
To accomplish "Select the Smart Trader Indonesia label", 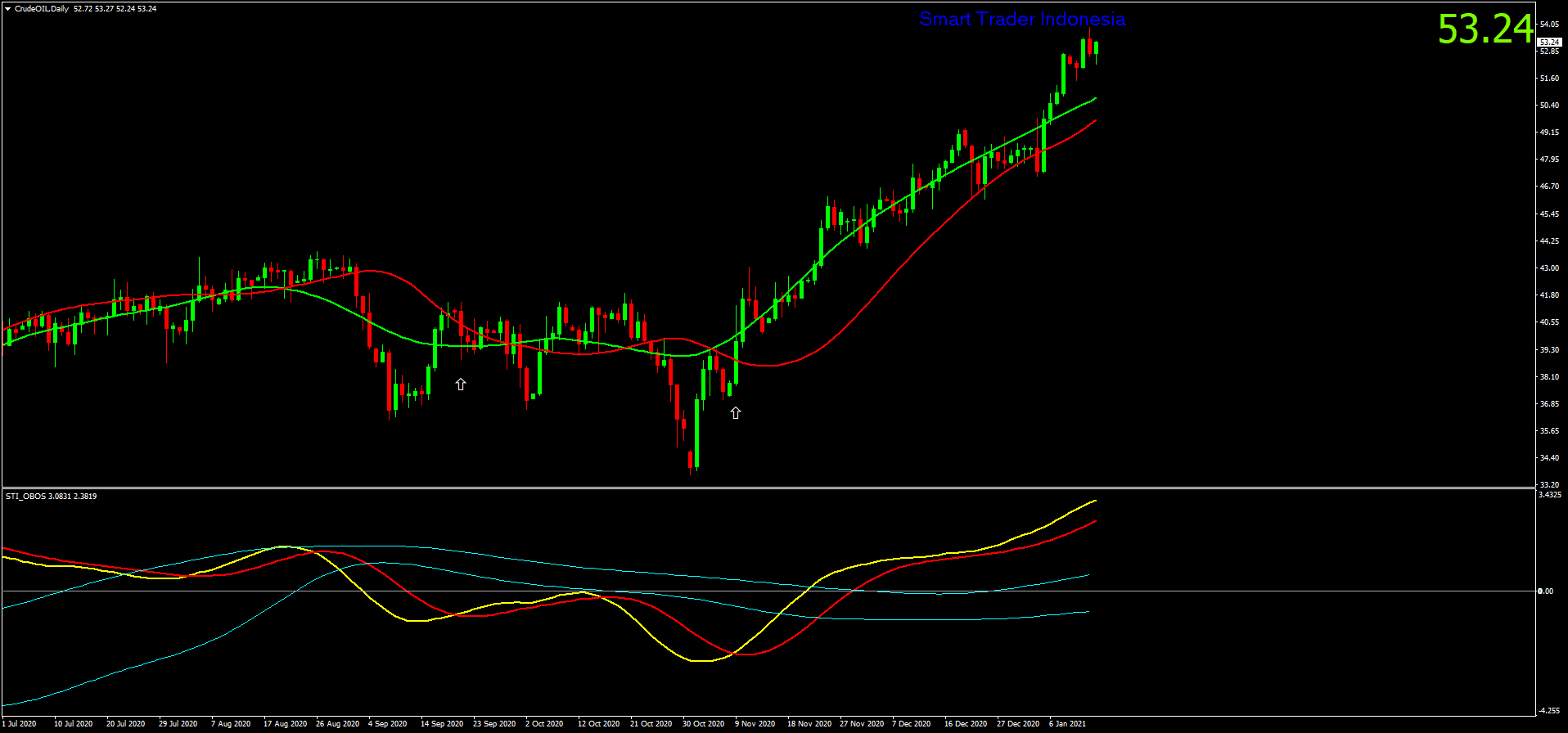I will [1022, 19].
